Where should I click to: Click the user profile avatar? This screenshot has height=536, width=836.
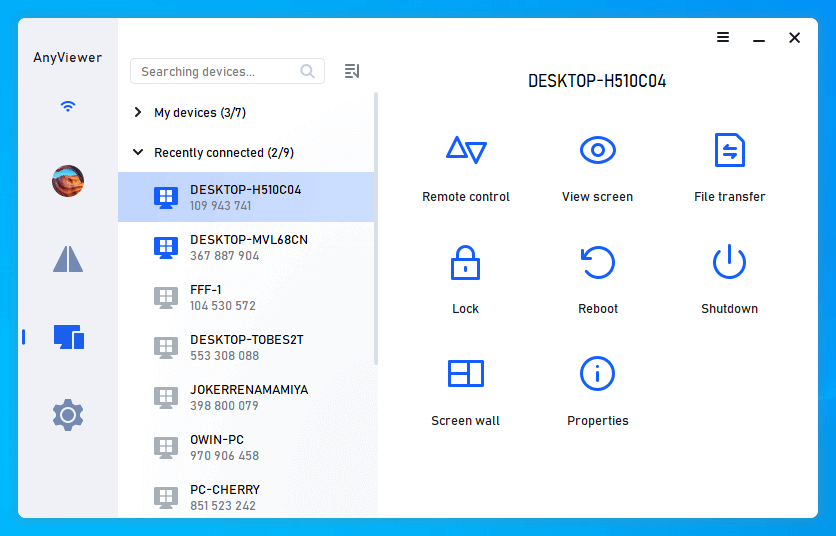pos(68,181)
